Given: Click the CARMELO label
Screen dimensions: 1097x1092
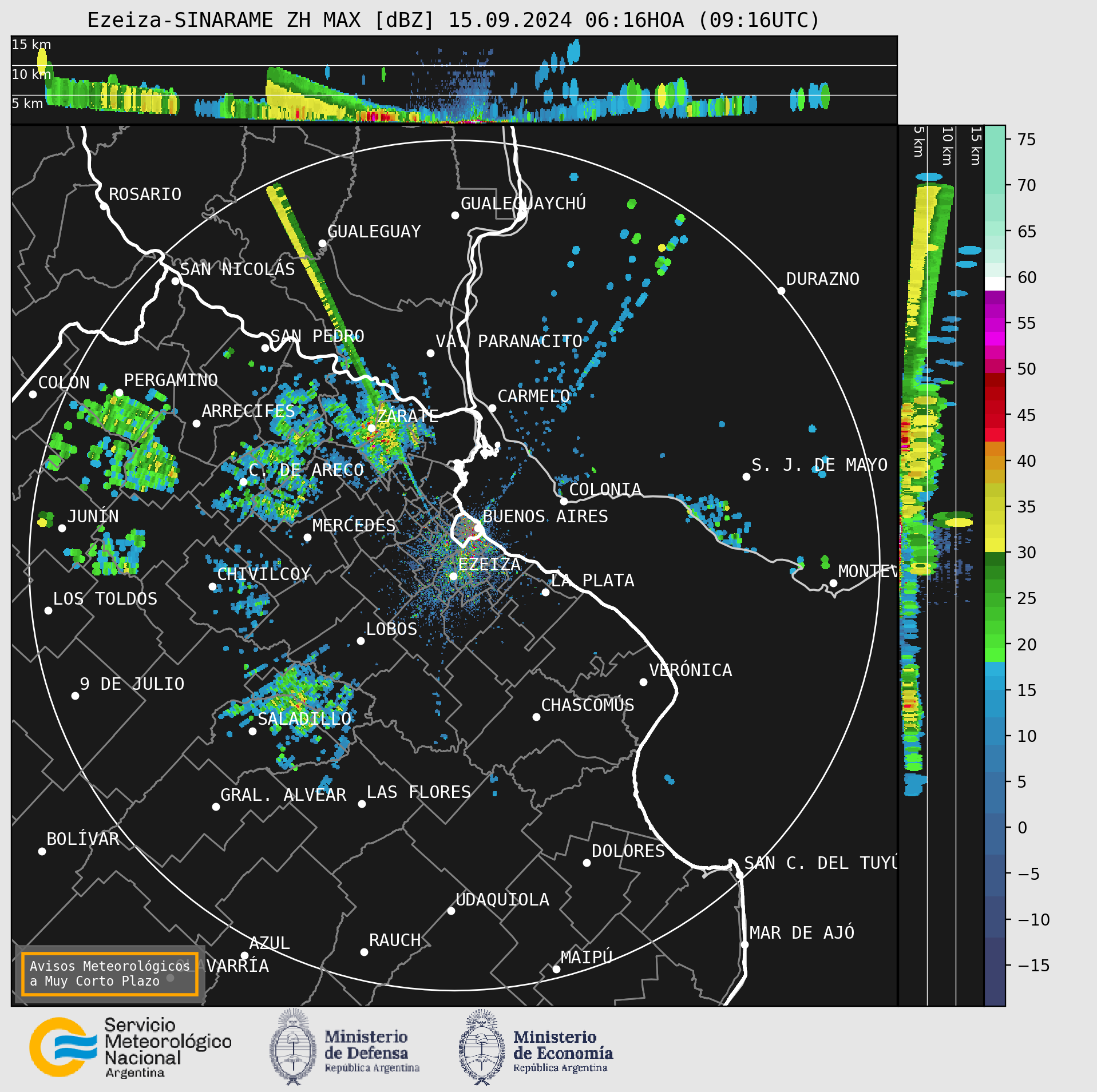Looking at the screenshot, I should [533, 396].
